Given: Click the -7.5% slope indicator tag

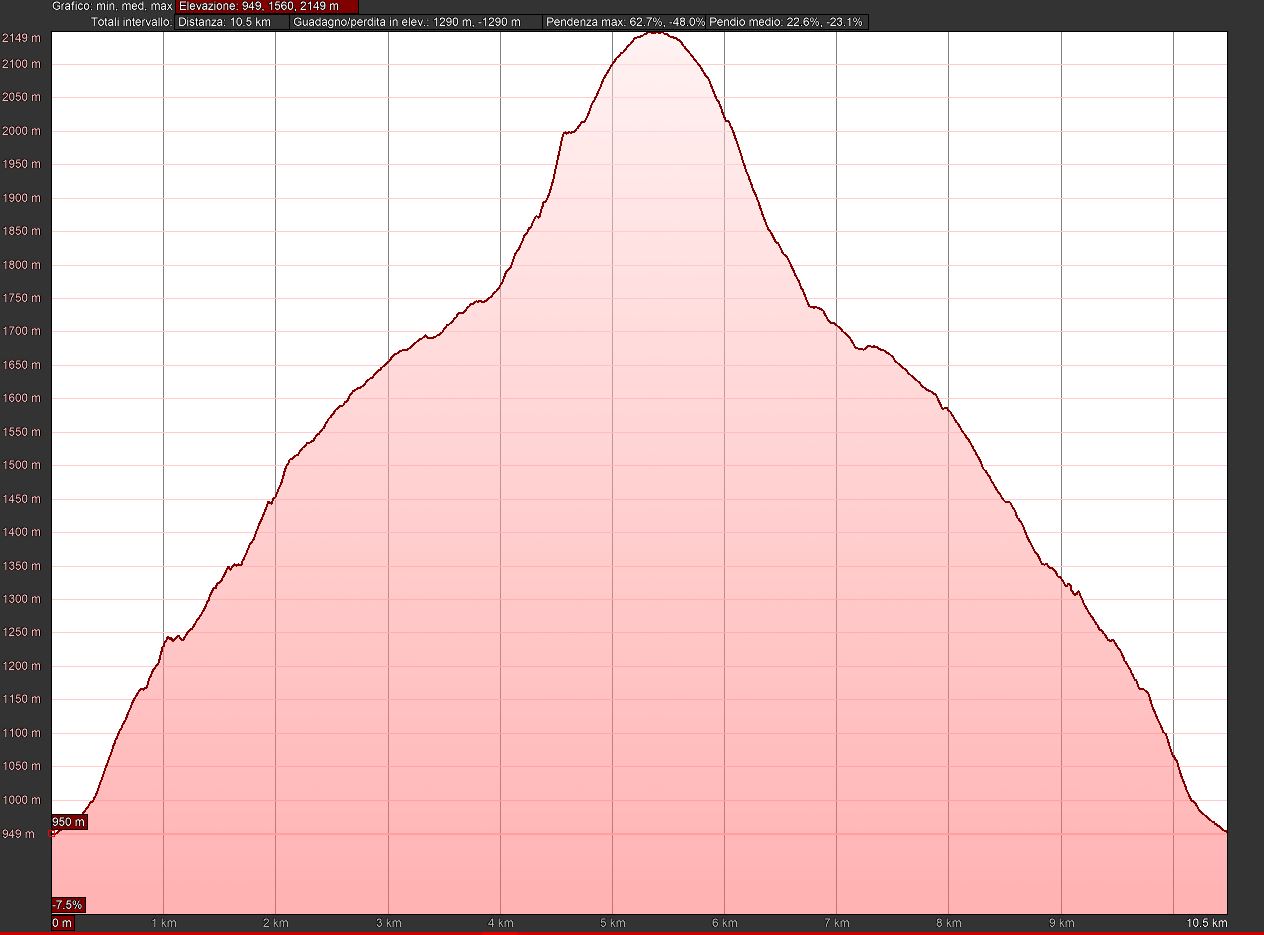Looking at the screenshot, I should pos(68,905).
